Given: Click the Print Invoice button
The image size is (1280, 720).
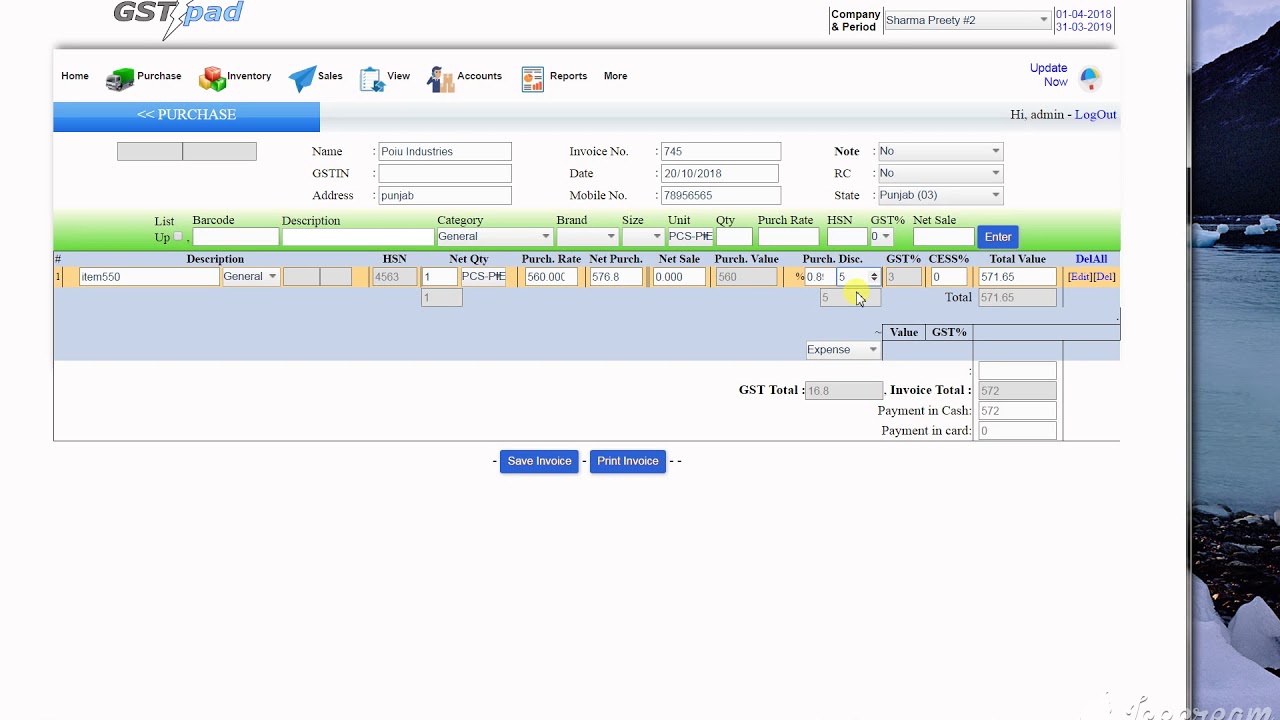Looking at the screenshot, I should coord(628,461).
